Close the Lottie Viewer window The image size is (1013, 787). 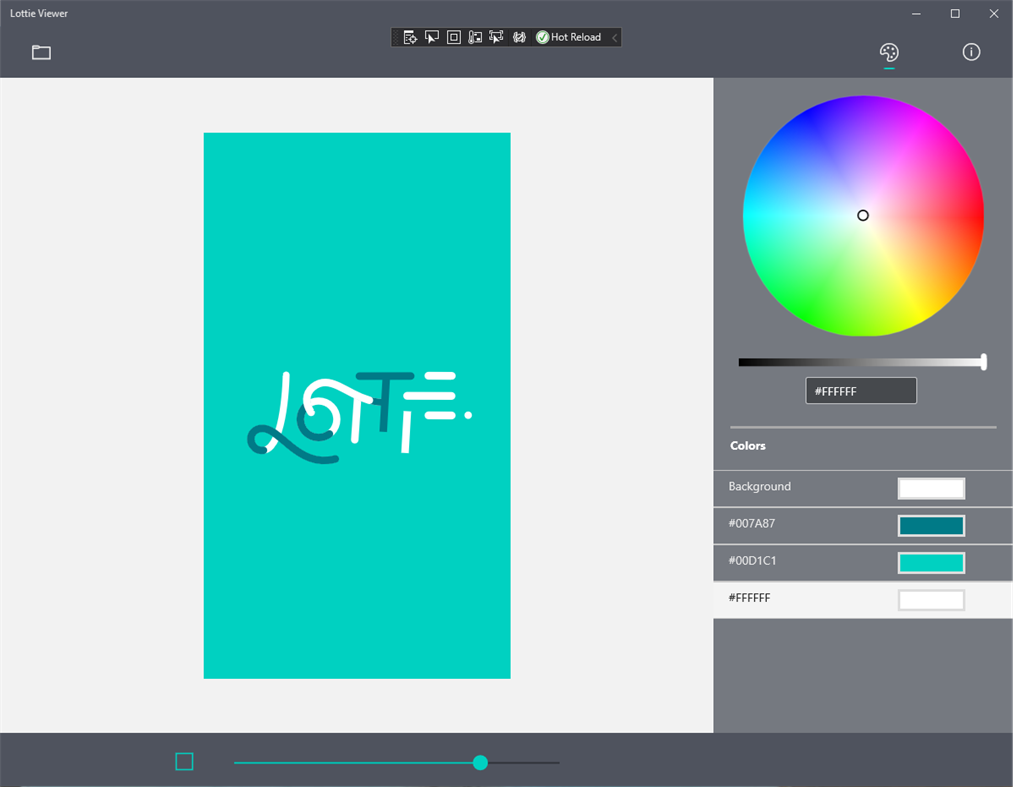coord(994,14)
